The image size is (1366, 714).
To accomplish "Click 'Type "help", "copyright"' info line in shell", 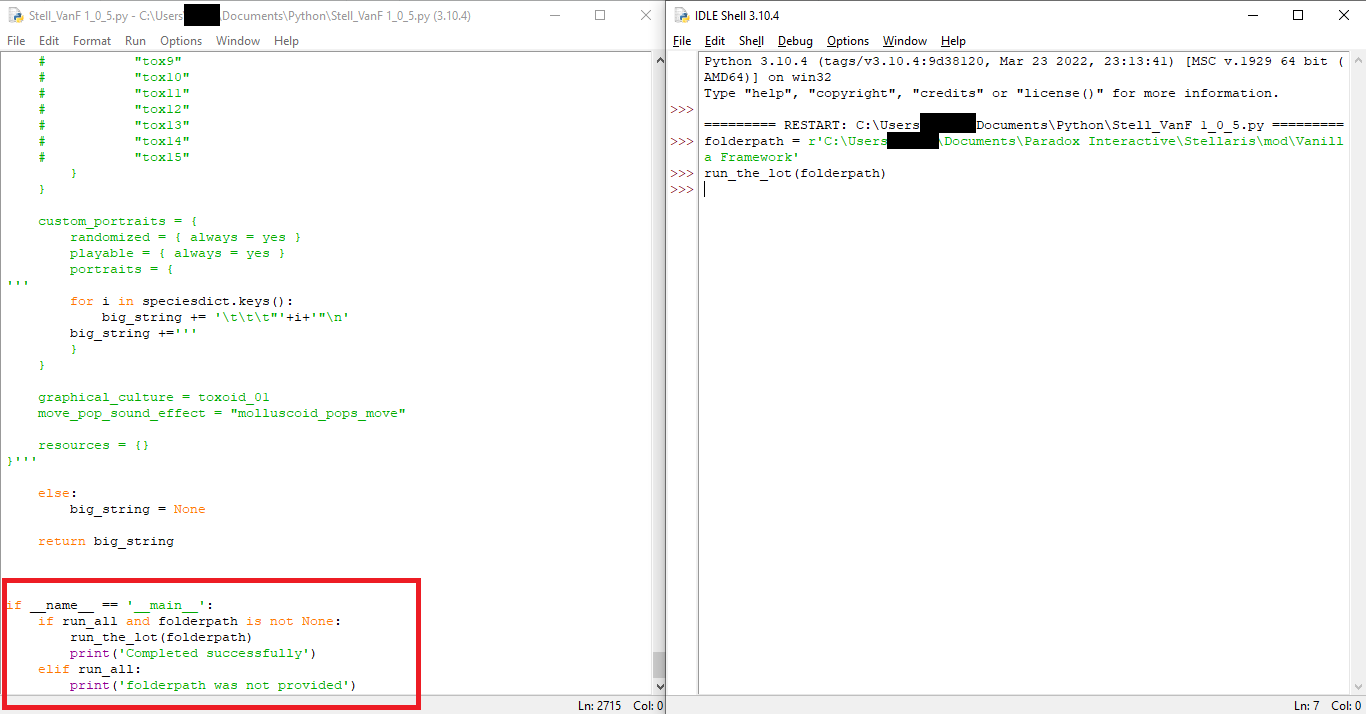I will pos(991,93).
